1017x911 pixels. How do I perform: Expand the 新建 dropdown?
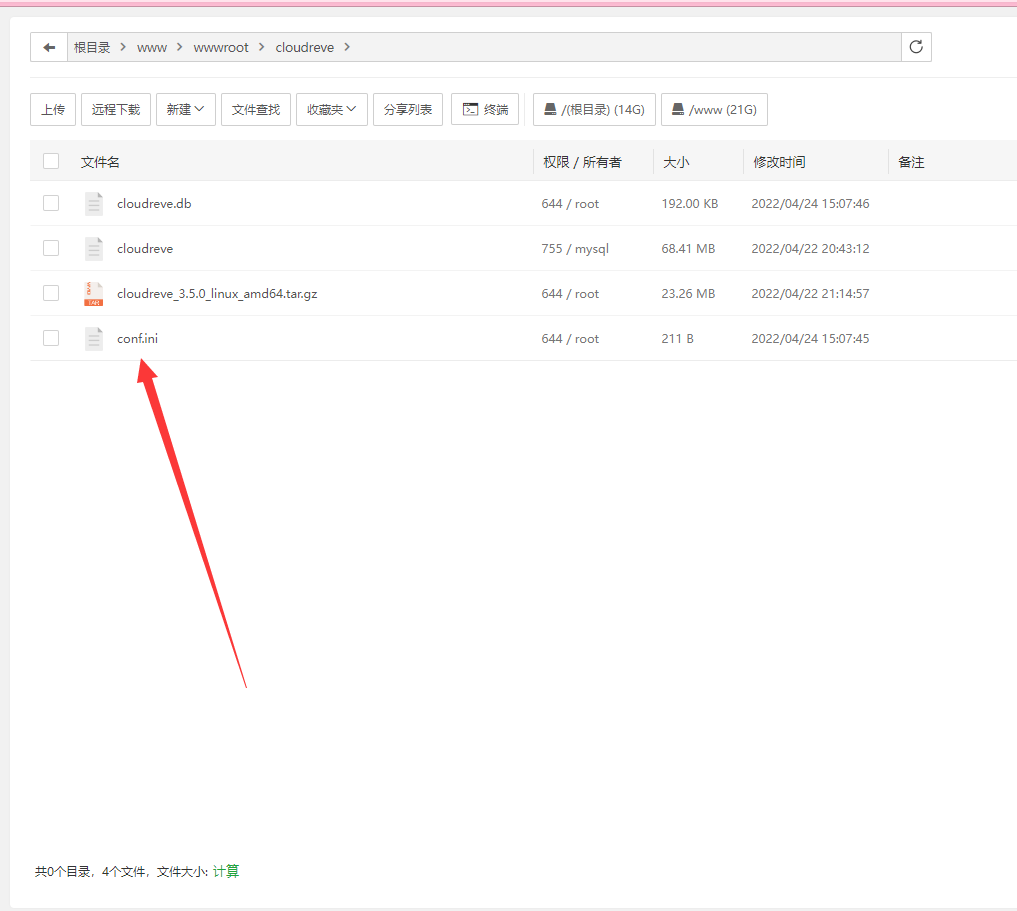coord(185,110)
